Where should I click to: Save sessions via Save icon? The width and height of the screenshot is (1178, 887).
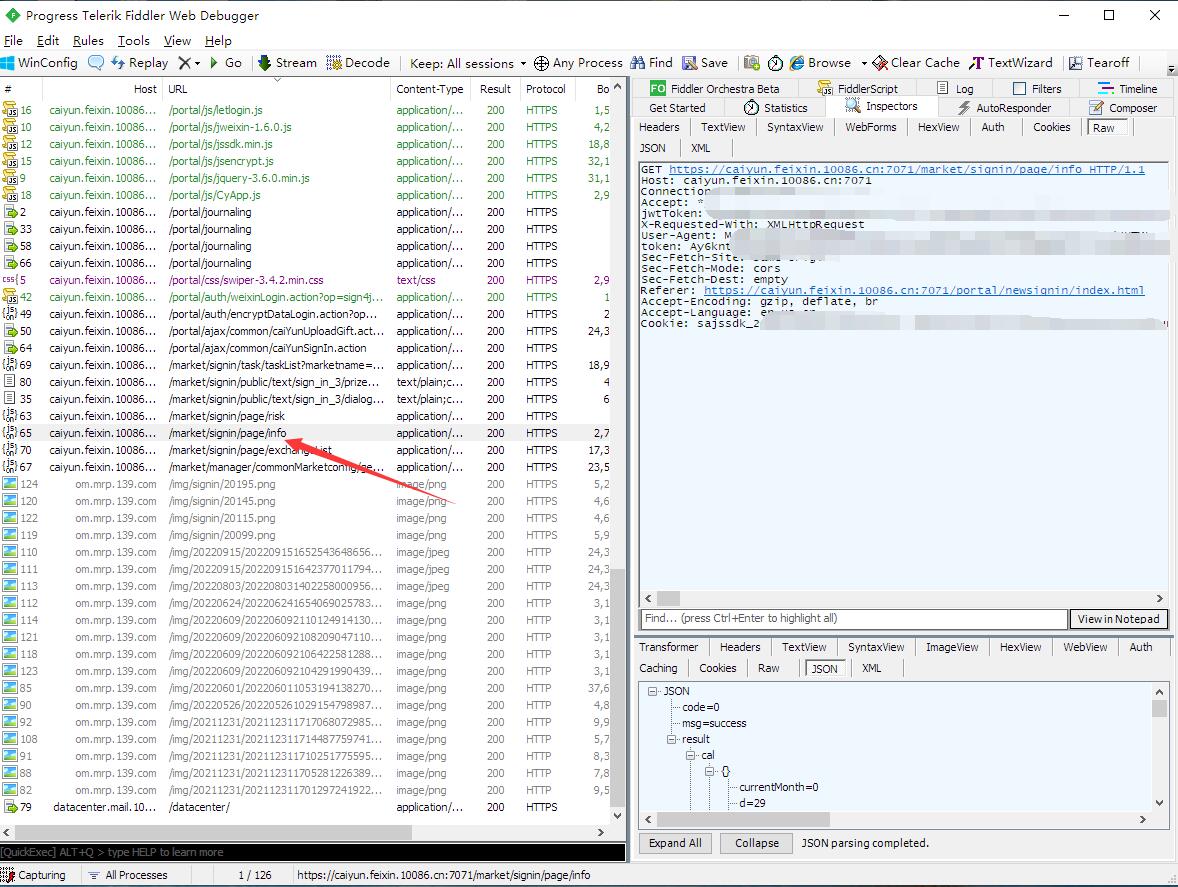point(705,63)
